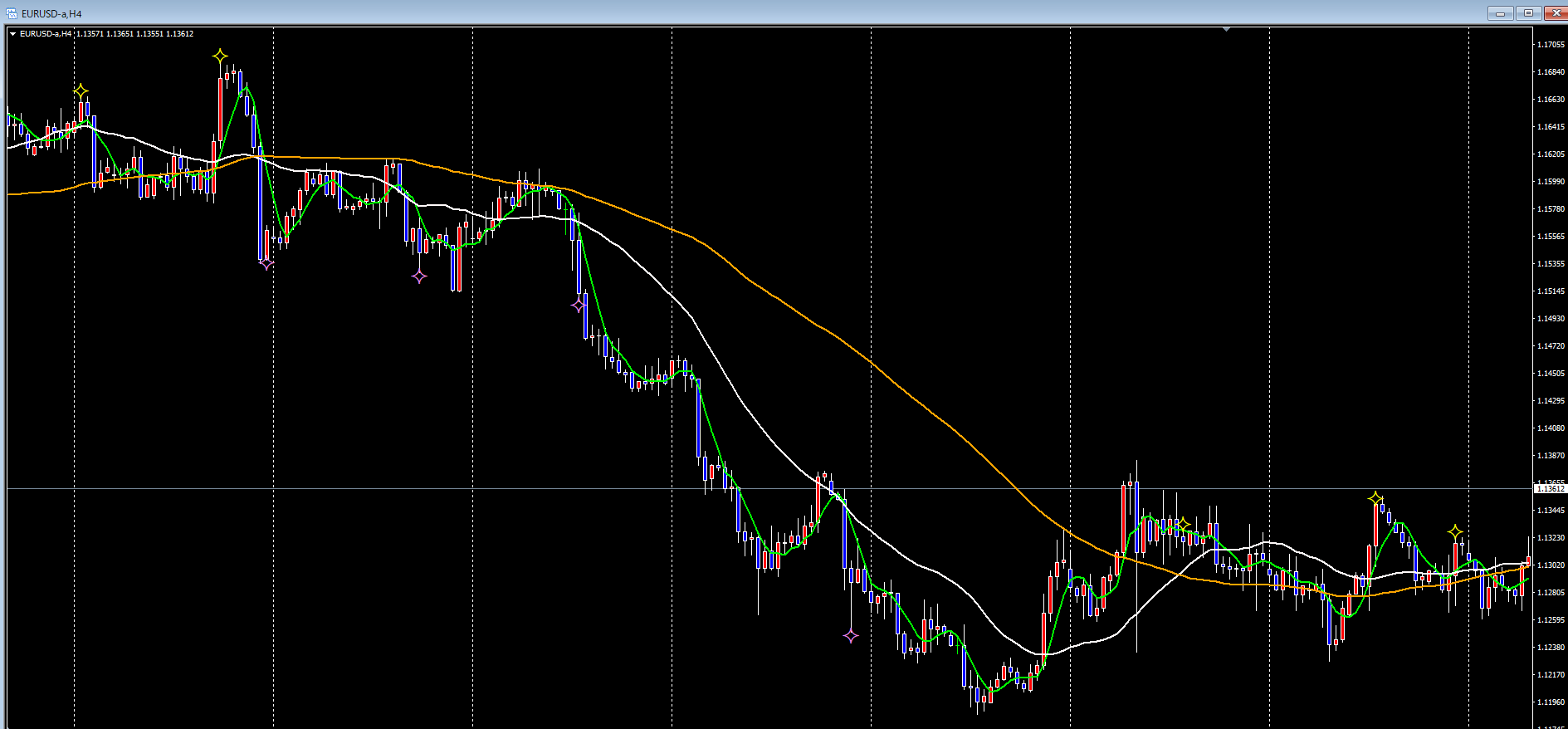Click the 1.15990 price scale label

(x=1551, y=182)
